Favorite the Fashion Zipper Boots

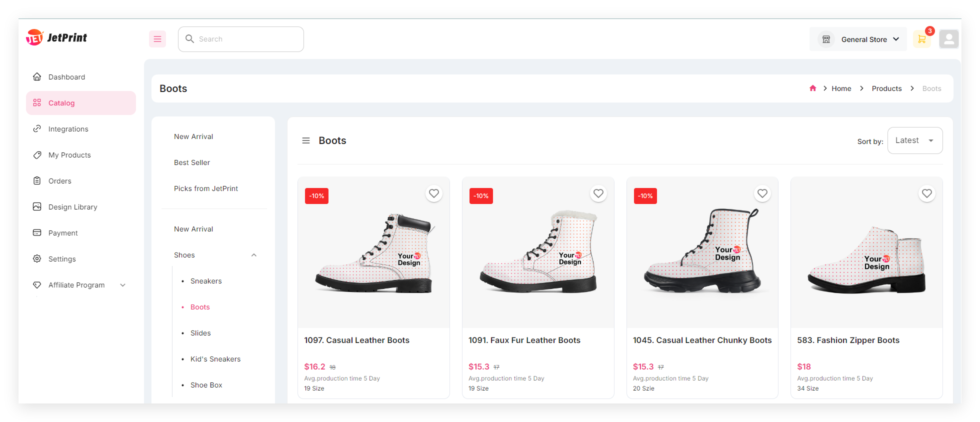tap(926, 193)
